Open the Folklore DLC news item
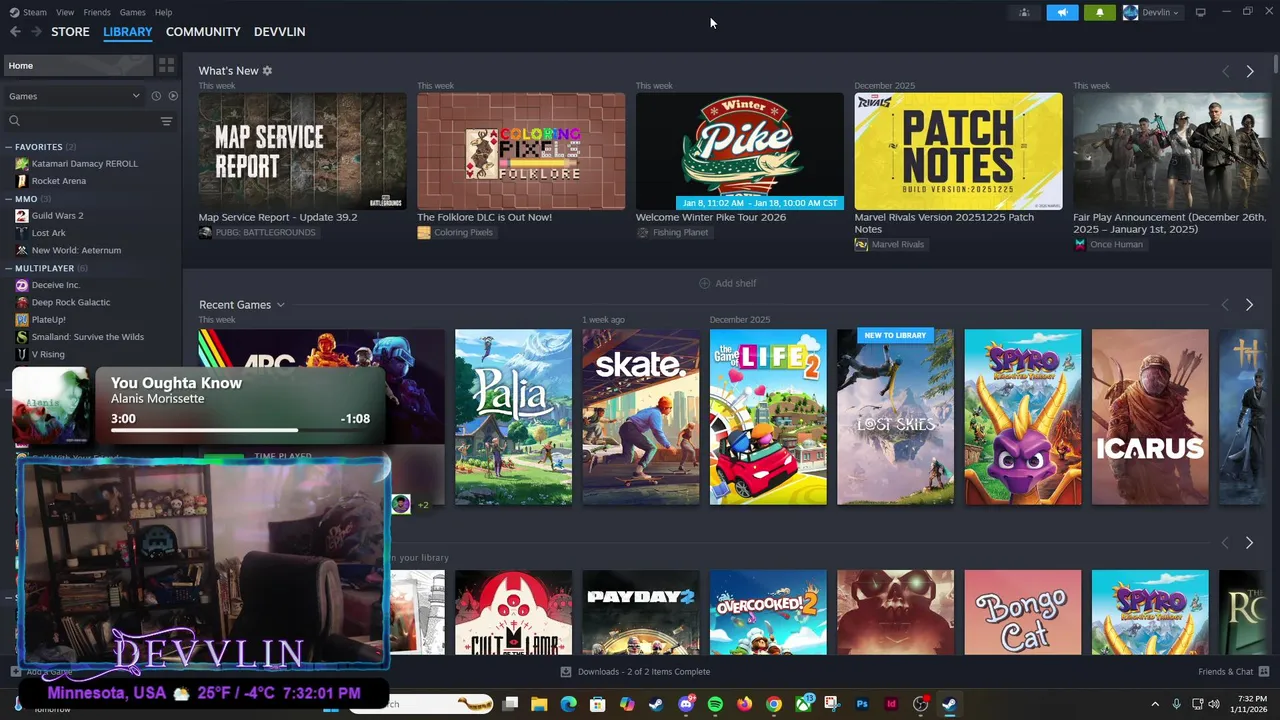 pyautogui.click(x=521, y=151)
